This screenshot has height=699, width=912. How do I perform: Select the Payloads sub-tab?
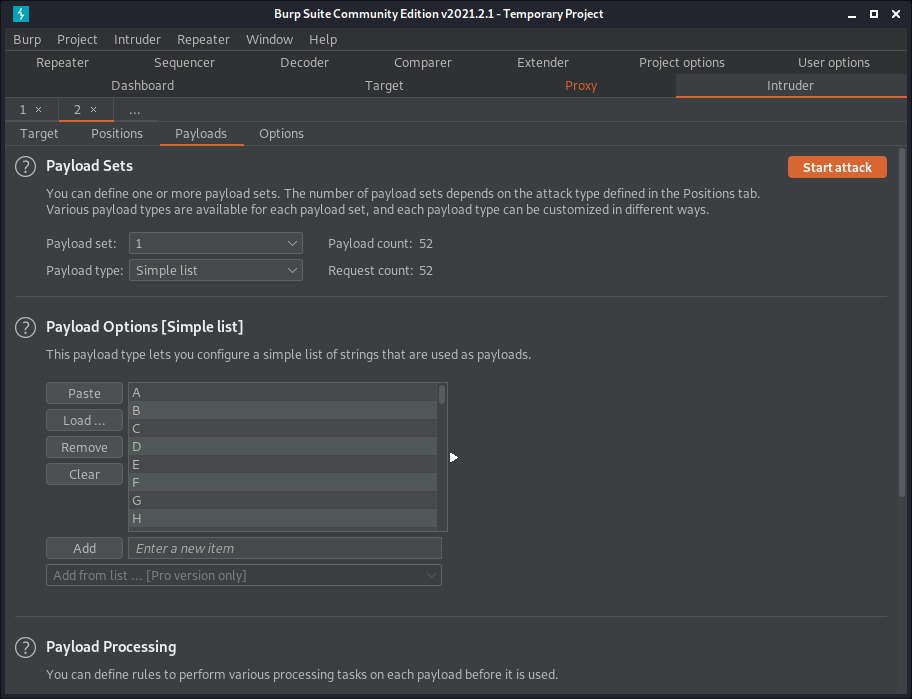tap(201, 133)
